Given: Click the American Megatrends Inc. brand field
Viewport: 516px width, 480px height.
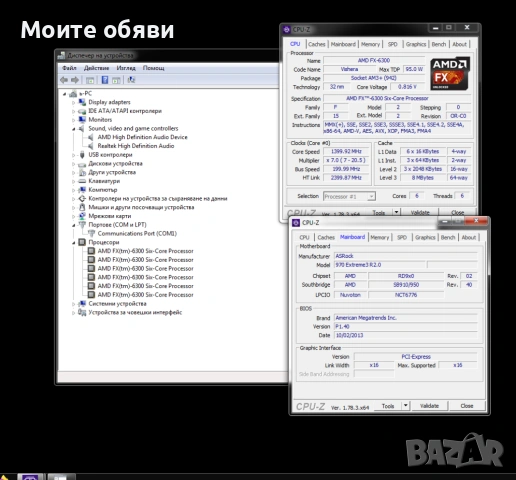Looking at the screenshot, I should (x=405, y=318).
